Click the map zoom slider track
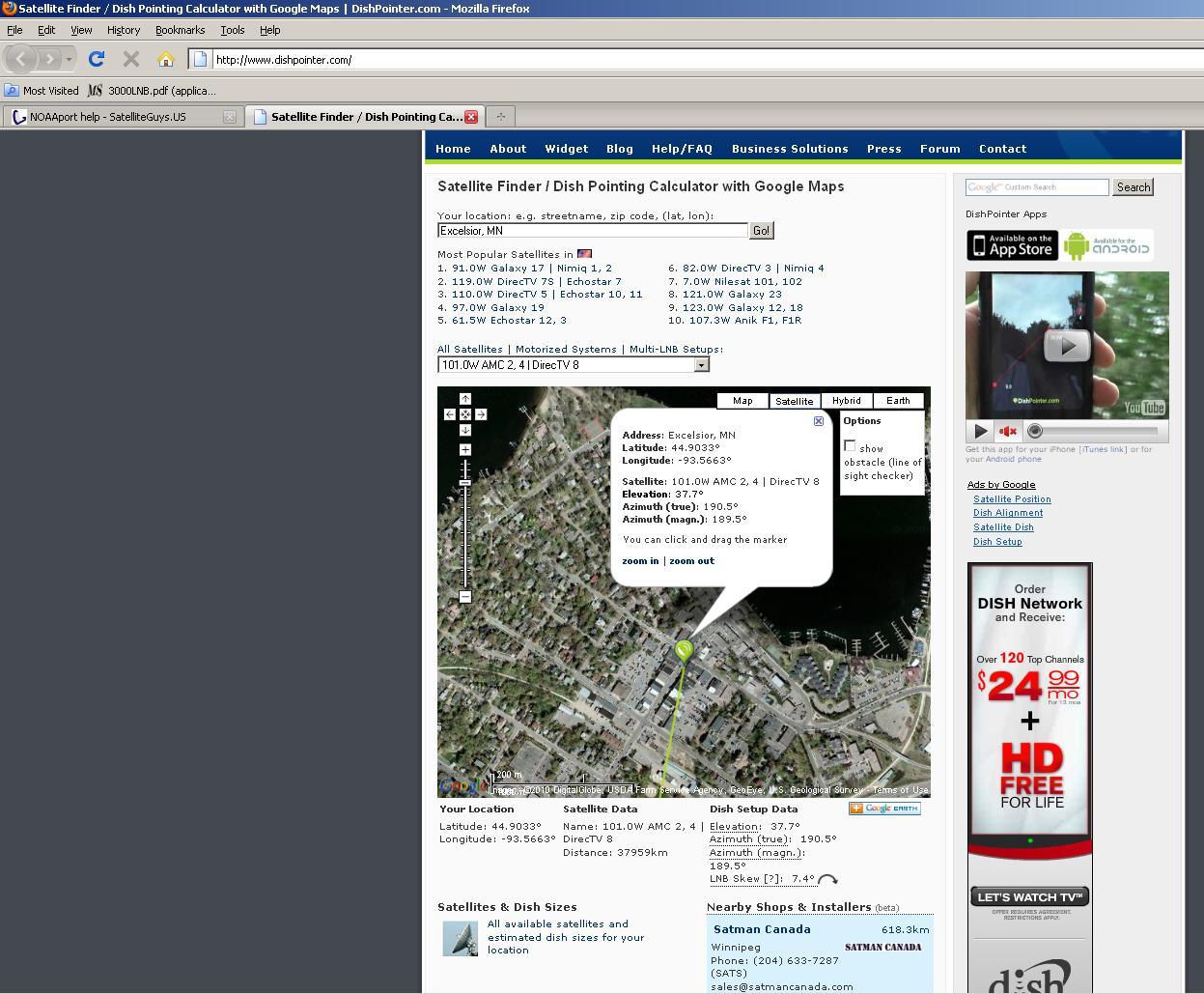The width and height of the screenshot is (1204, 994). point(465,524)
